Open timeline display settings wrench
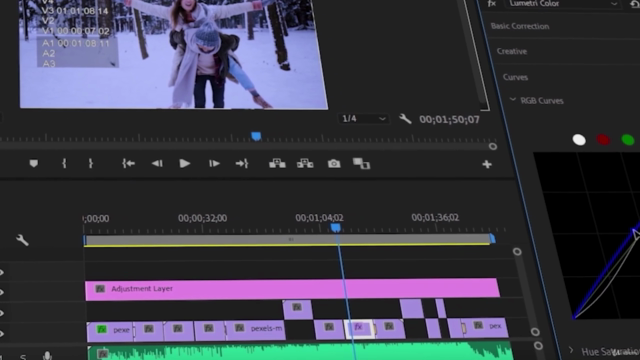The width and height of the screenshot is (640, 360). (22, 240)
